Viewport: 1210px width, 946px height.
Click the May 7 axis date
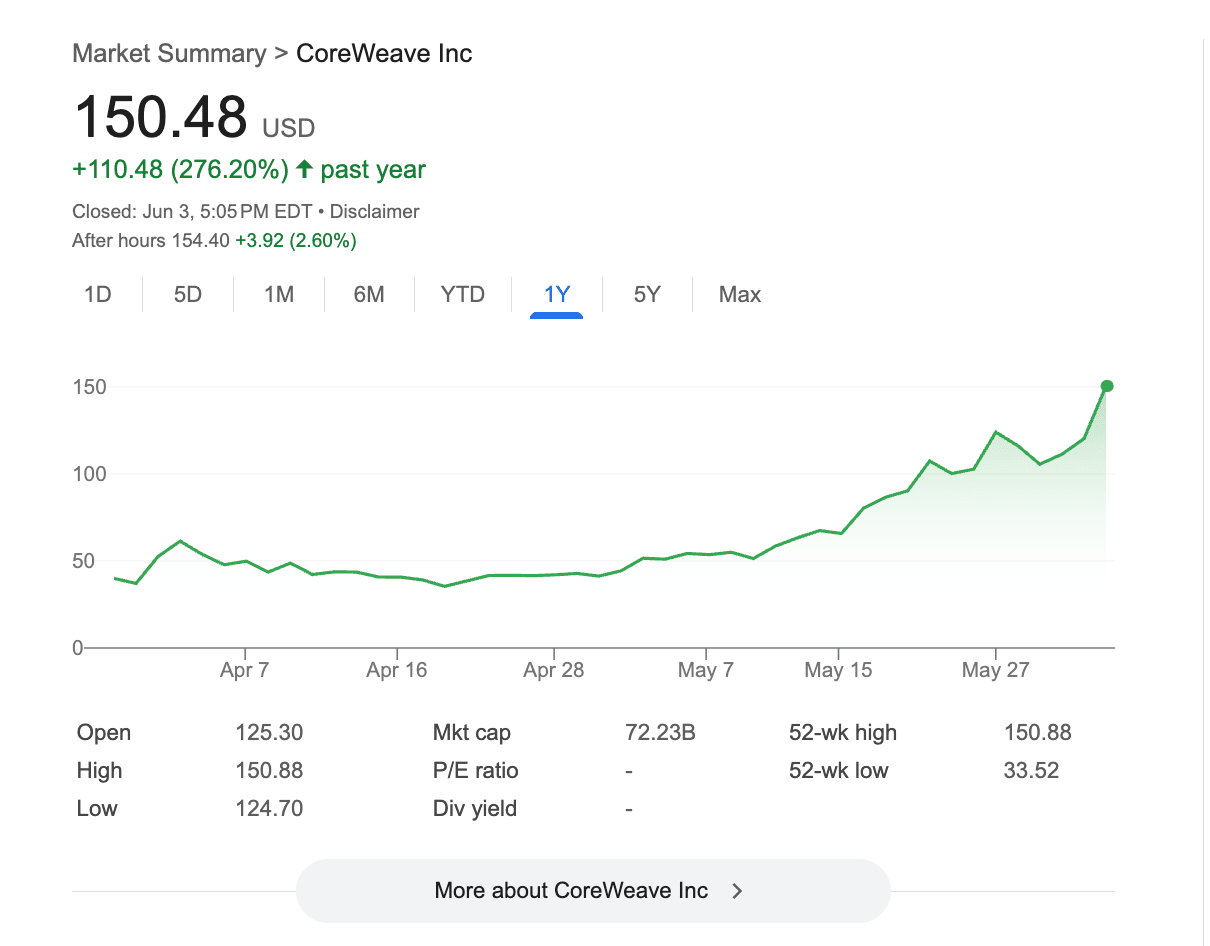[x=706, y=671]
